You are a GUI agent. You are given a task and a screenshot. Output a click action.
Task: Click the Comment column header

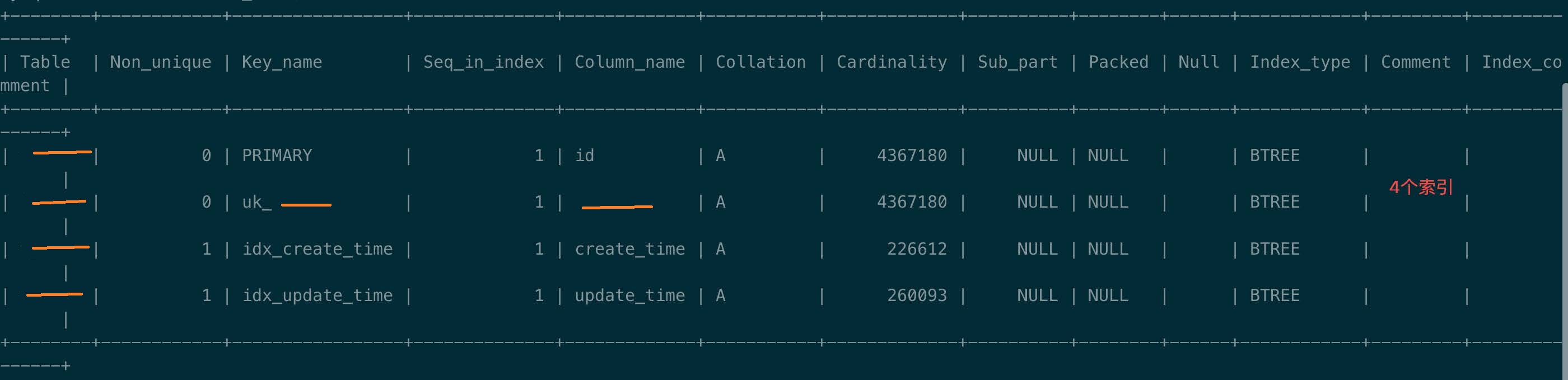coord(1415,62)
